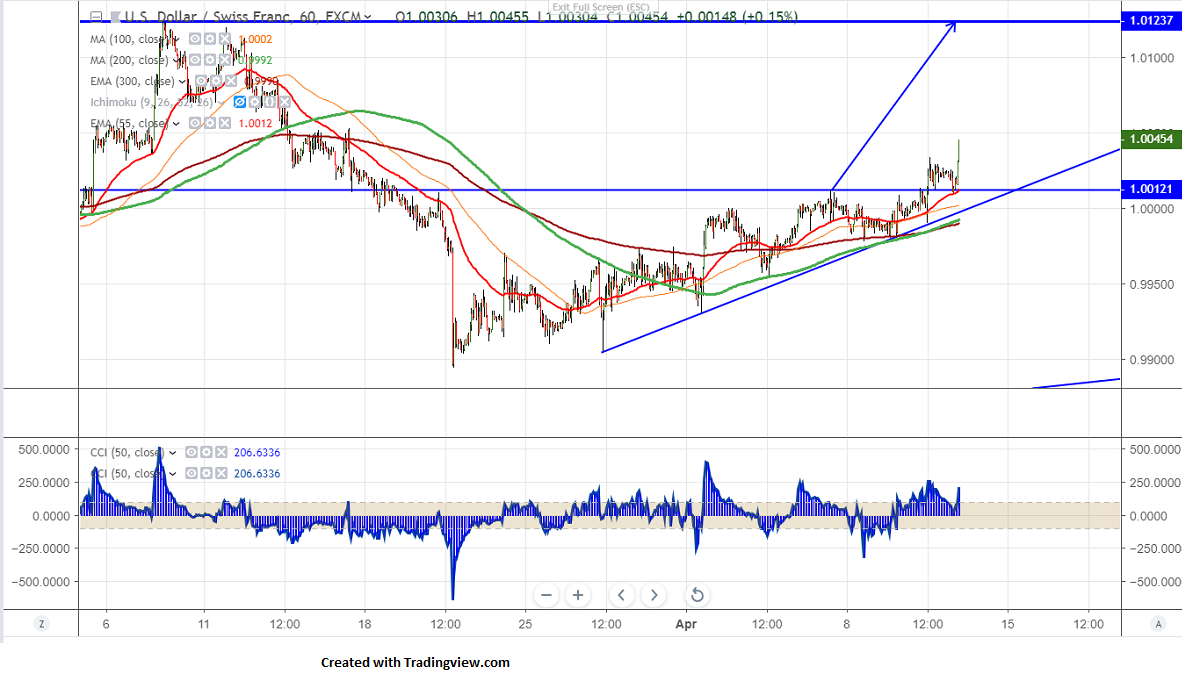Click the Ichimoku (9, 26, 52, 26) legend name
The image size is (1182, 676).
pos(152,102)
